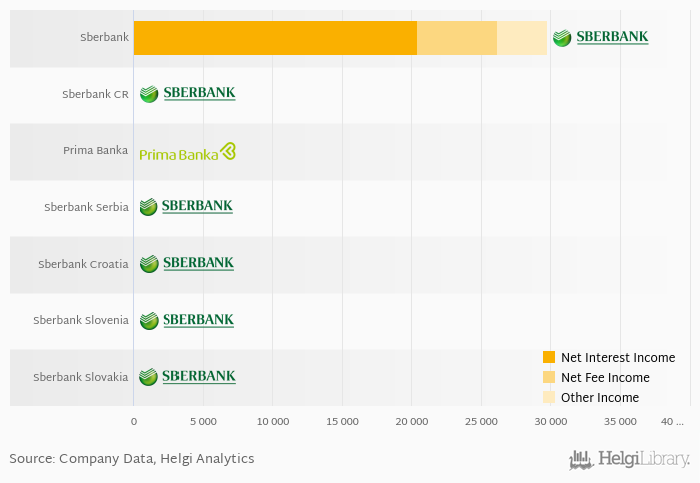
Task: Select the Net Fee Income bar segment
Action: pyautogui.click(x=457, y=38)
